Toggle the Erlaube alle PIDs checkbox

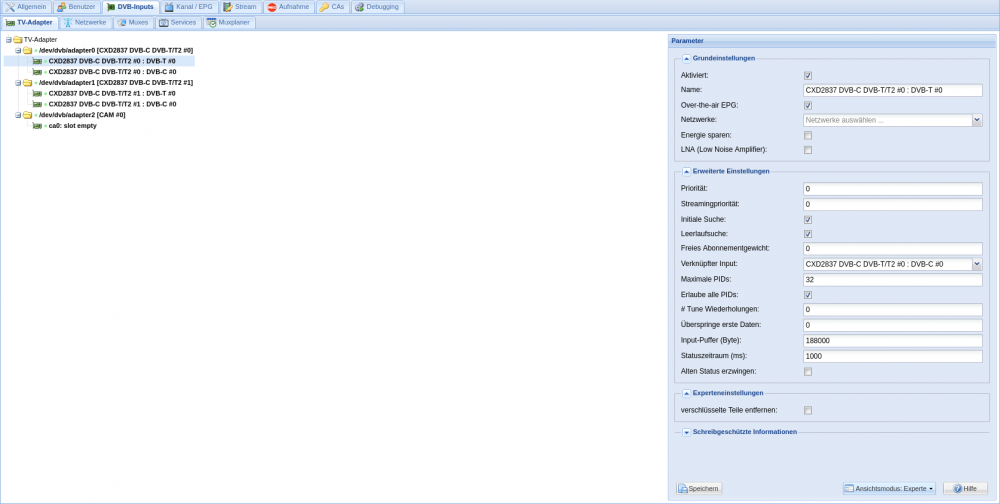pos(808,295)
